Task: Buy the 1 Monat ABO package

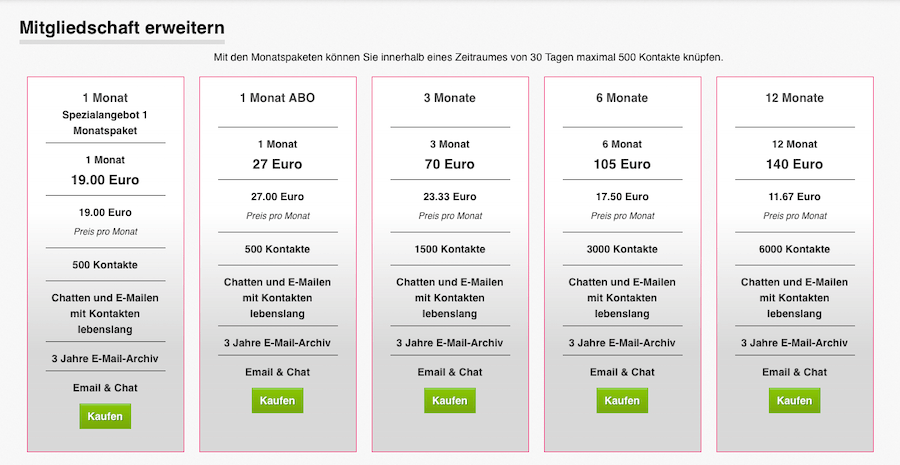Action: point(277,401)
